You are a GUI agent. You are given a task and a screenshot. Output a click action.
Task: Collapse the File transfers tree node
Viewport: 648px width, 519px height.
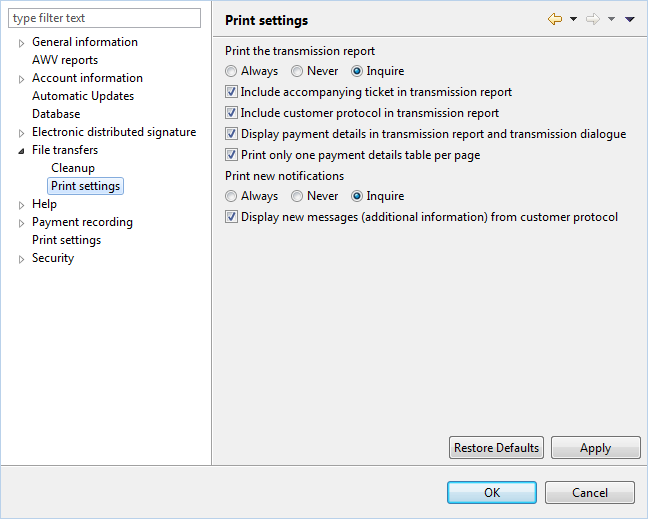coord(21,151)
